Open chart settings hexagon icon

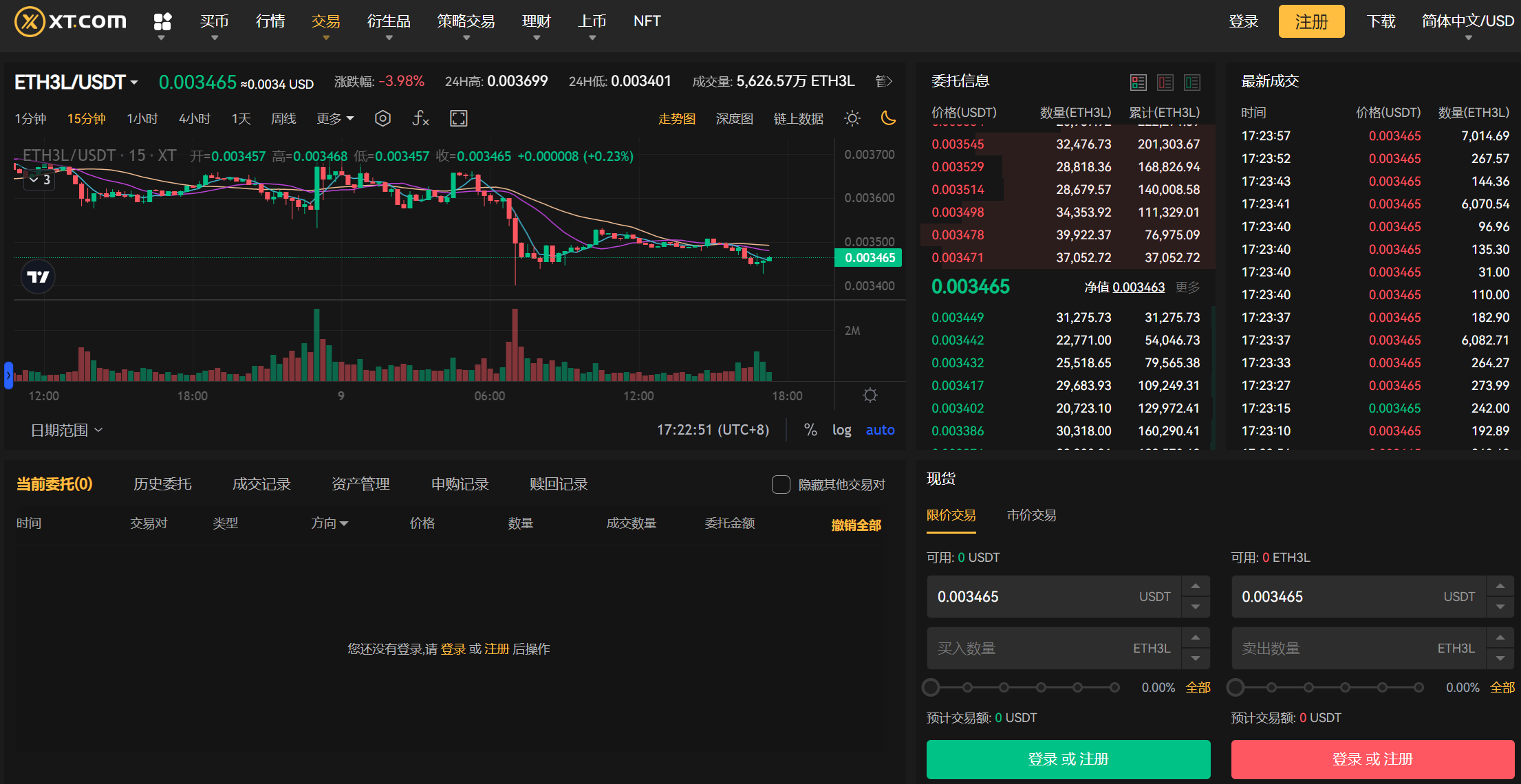pos(383,118)
